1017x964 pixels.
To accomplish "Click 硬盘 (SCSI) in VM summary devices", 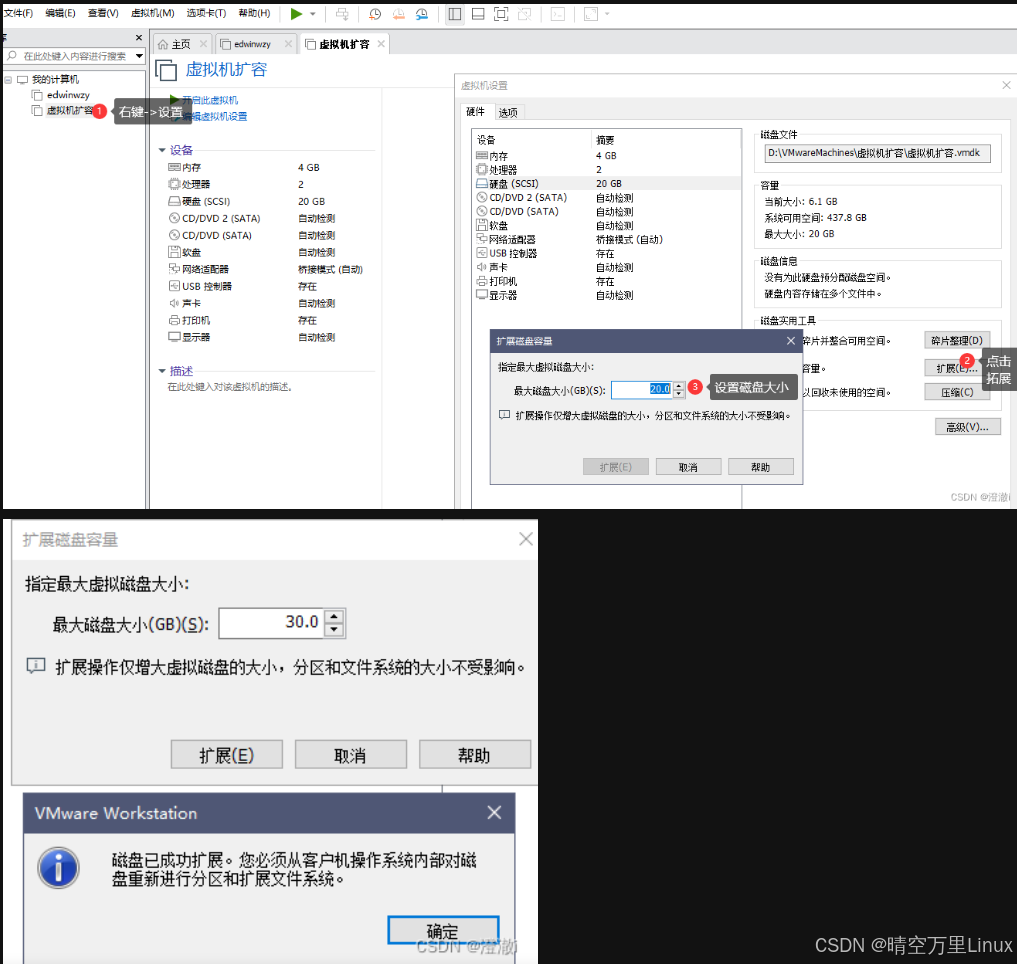I will [206, 201].
